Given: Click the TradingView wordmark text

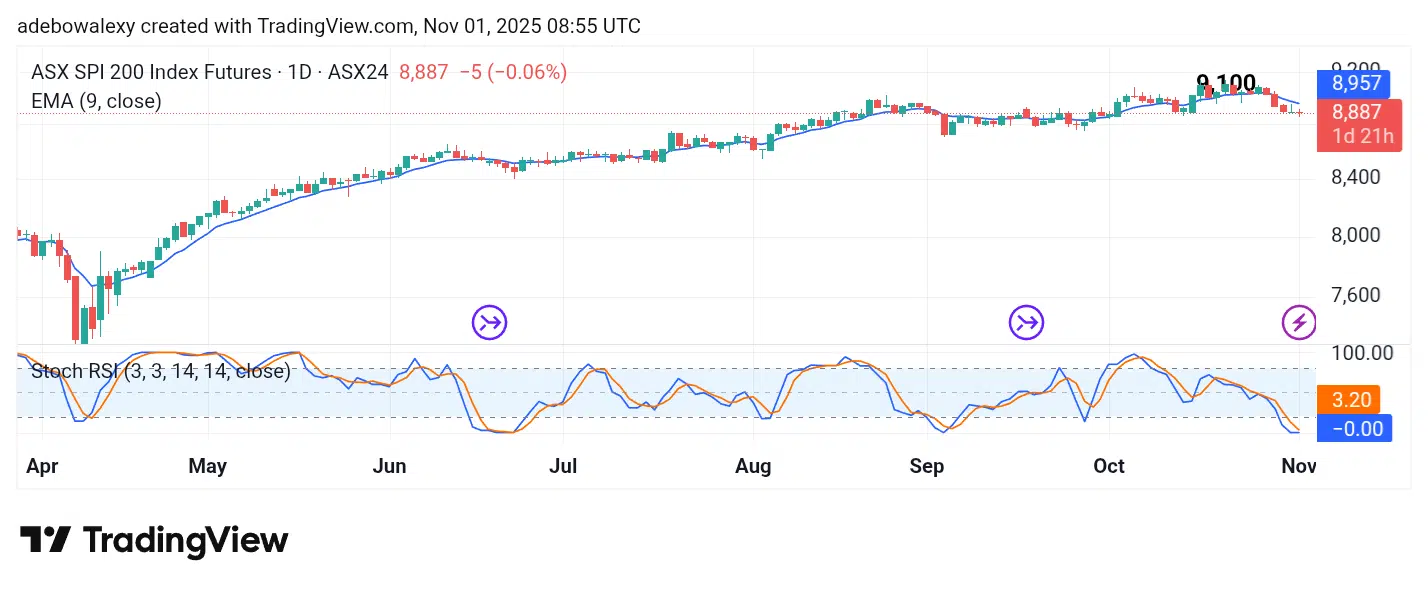Looking at the screenshot, I should [185, 541].
